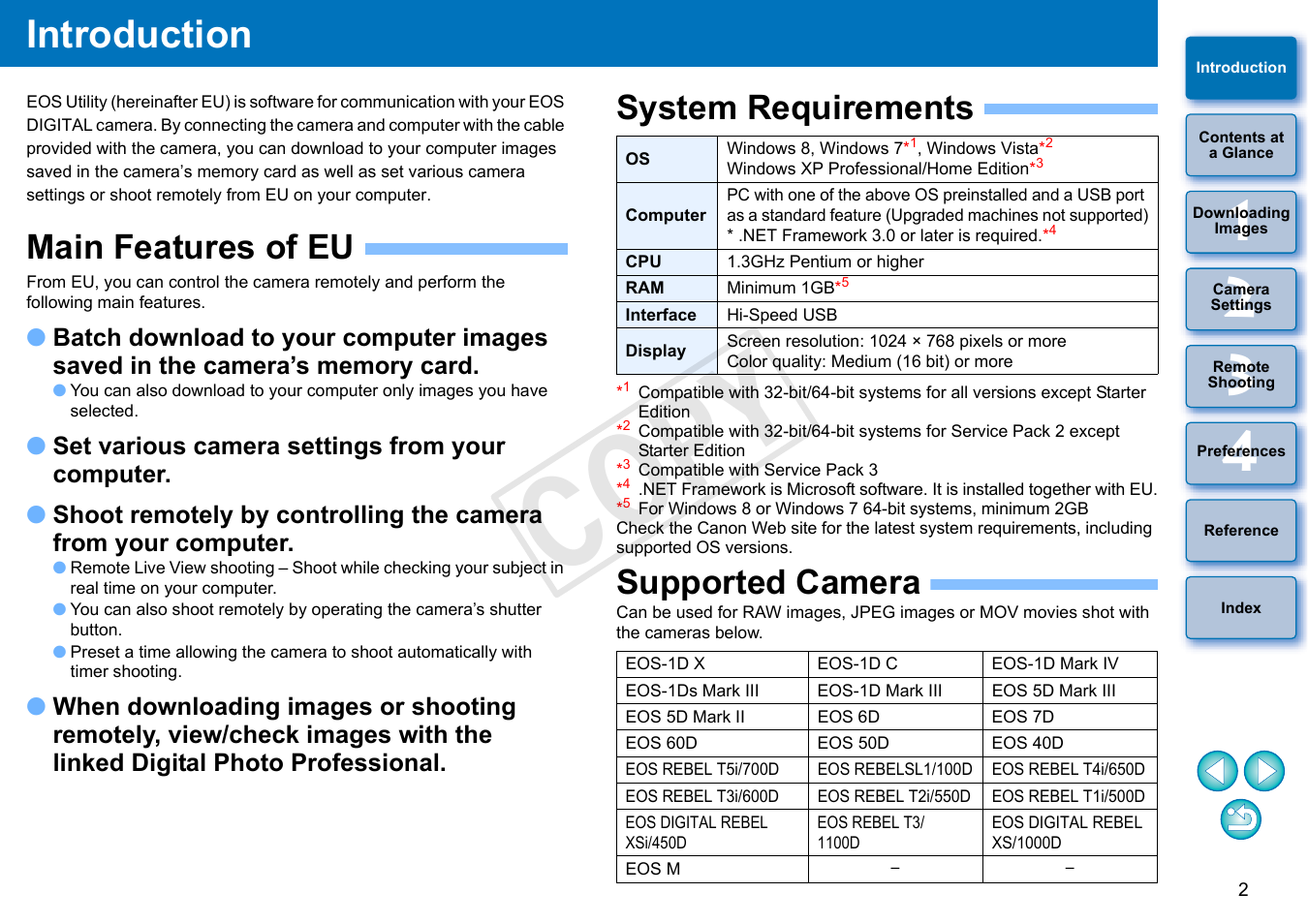Viewport: 1308px width, 924px height.
Task: Click the EOS REBELSL1/100D cell
Action: click(895, 769)
